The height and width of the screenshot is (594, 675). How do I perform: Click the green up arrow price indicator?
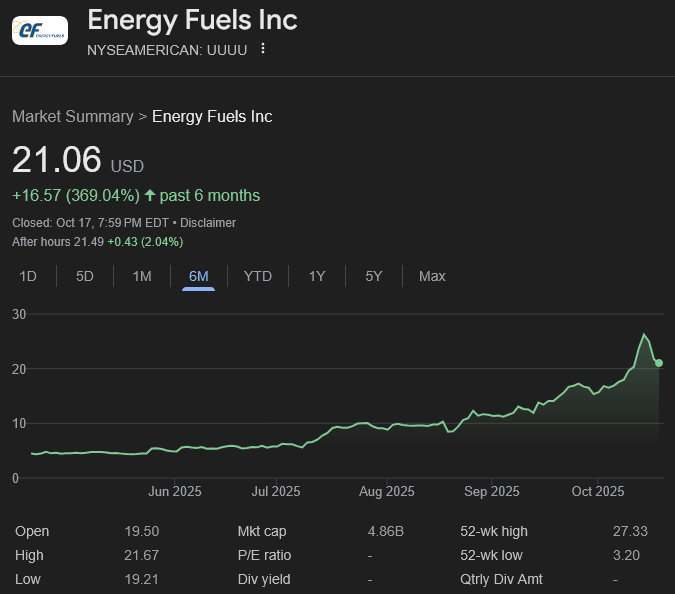tap(150, 195)
